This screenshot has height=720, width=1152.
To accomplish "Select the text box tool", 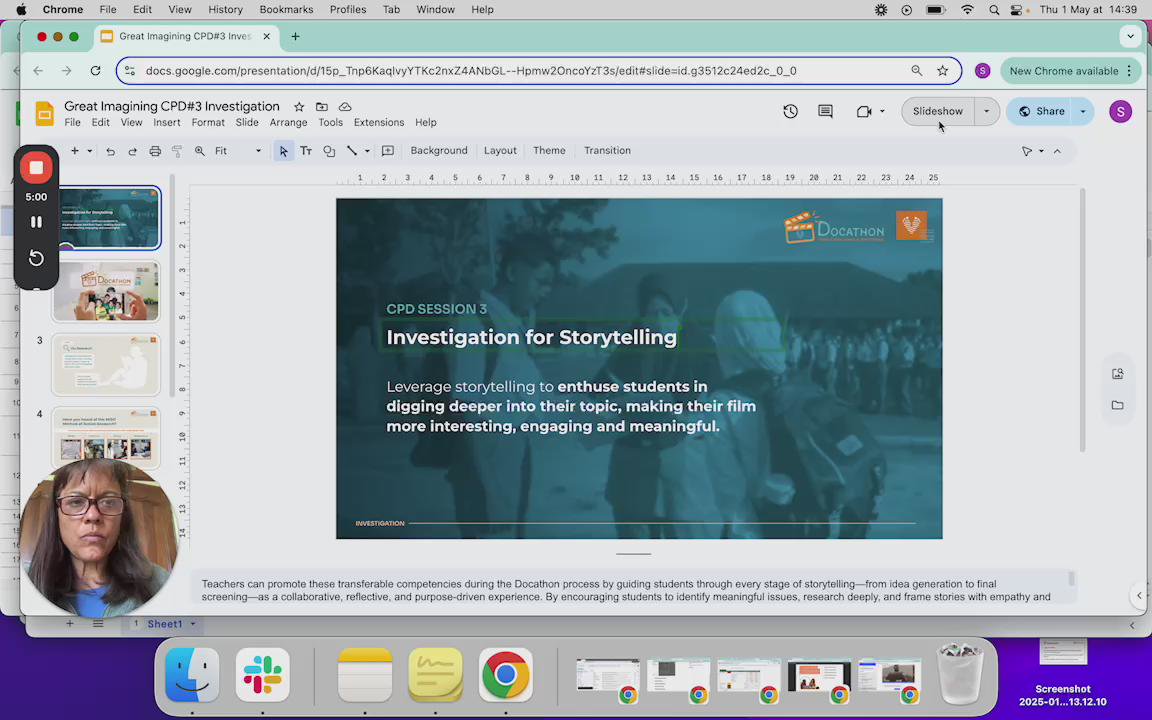I will click(x=306, y=151).
